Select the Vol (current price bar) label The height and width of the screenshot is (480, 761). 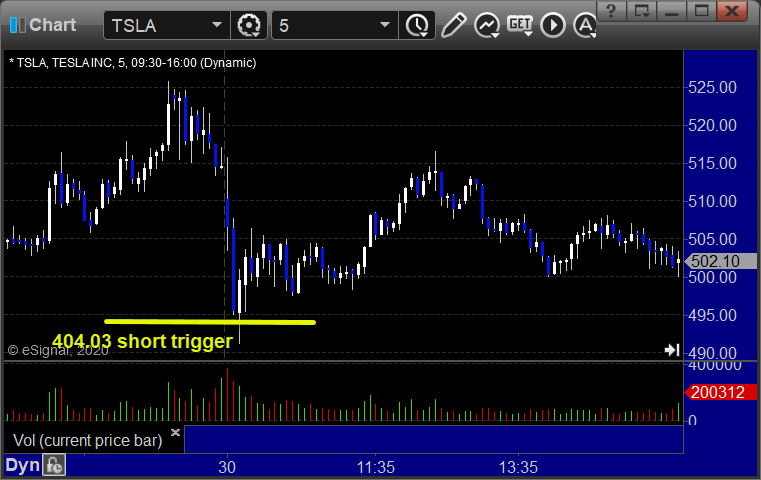tap(87, 440)
